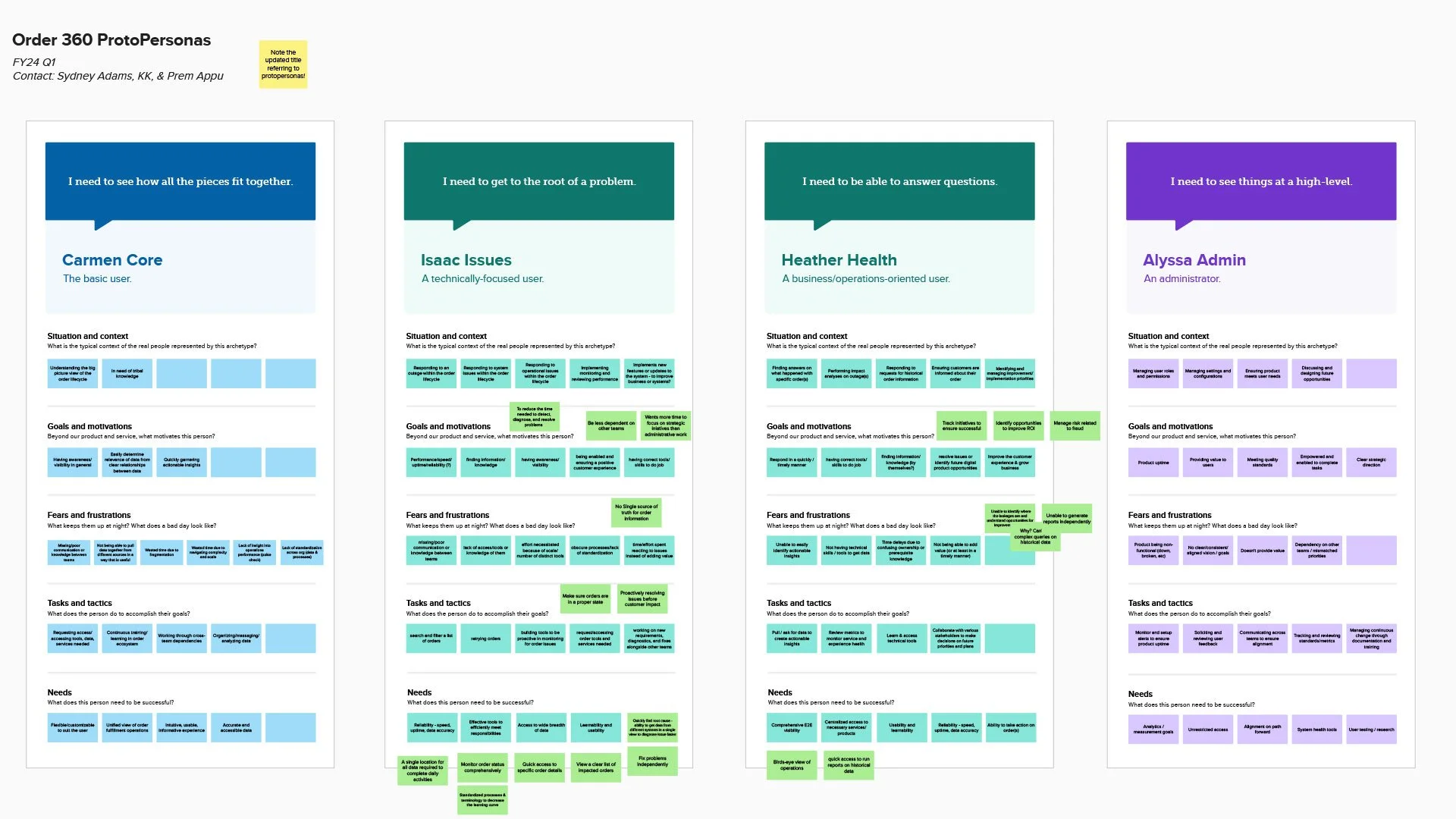
Task: Select the yellow 'Note the updated title' sticky
Action: point(283,64)
